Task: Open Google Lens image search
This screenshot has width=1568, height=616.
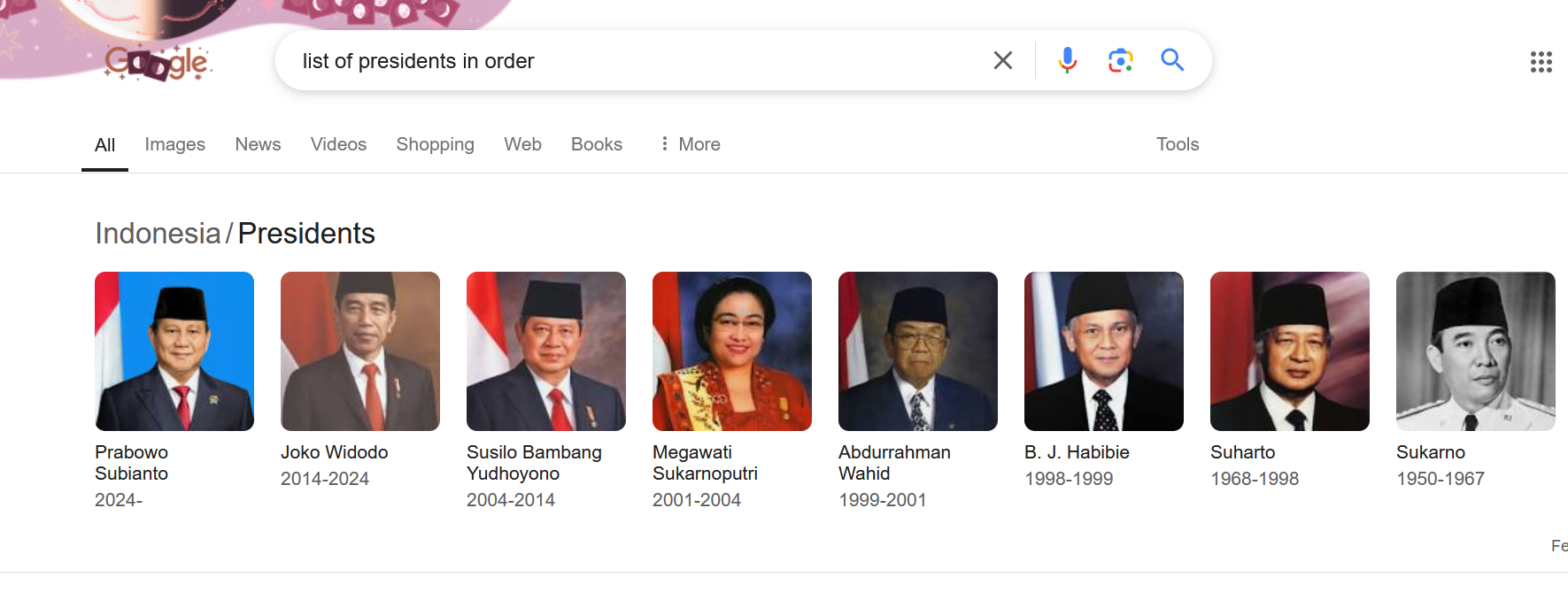Action: (1120, 60)
